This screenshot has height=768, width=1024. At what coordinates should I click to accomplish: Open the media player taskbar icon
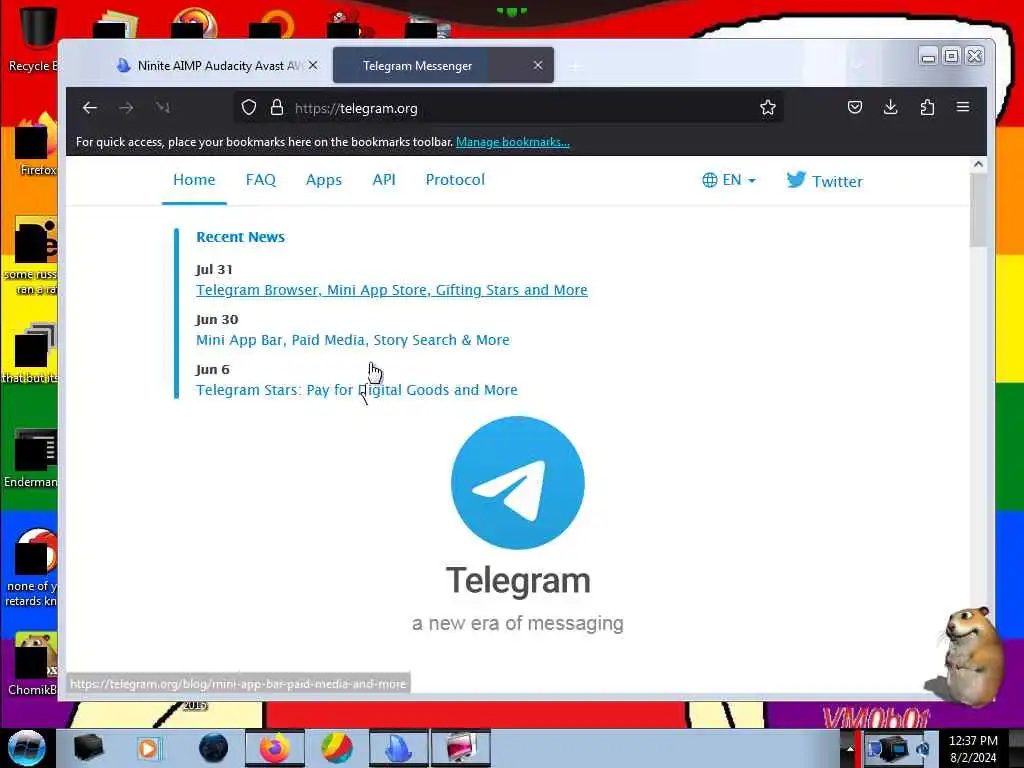click(148, 748)
